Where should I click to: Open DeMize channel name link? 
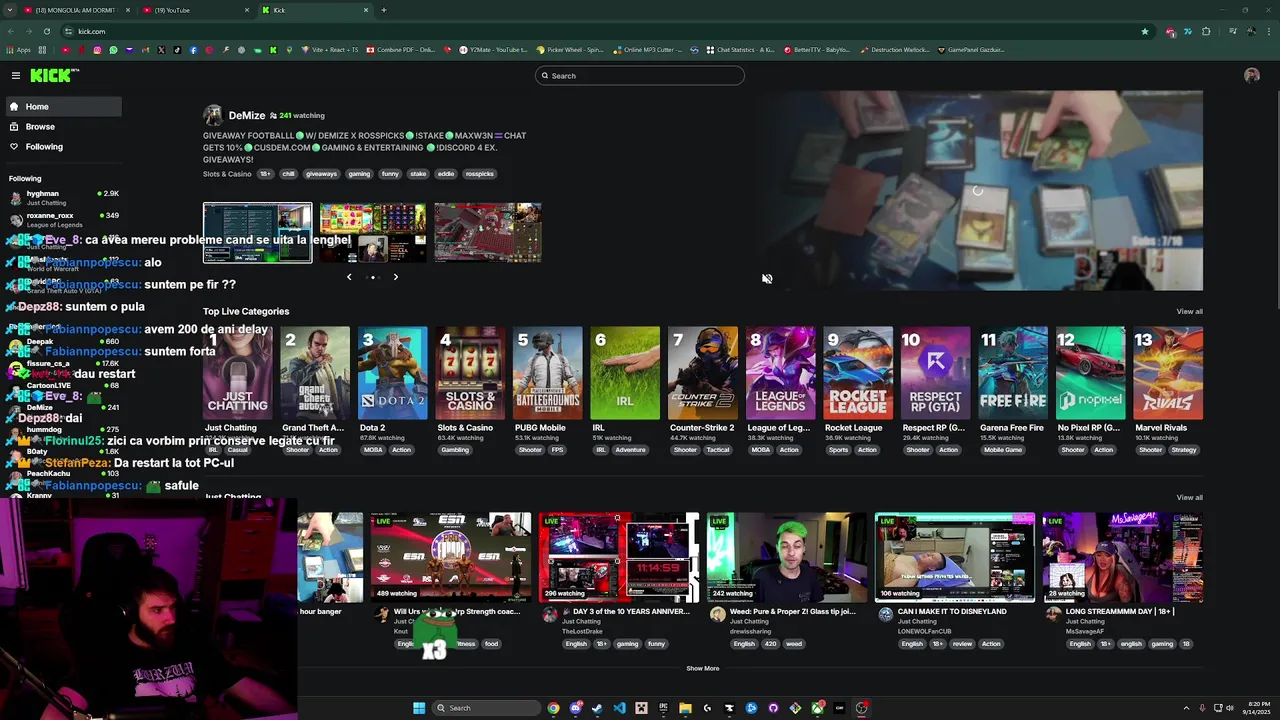tap(247, 115)
